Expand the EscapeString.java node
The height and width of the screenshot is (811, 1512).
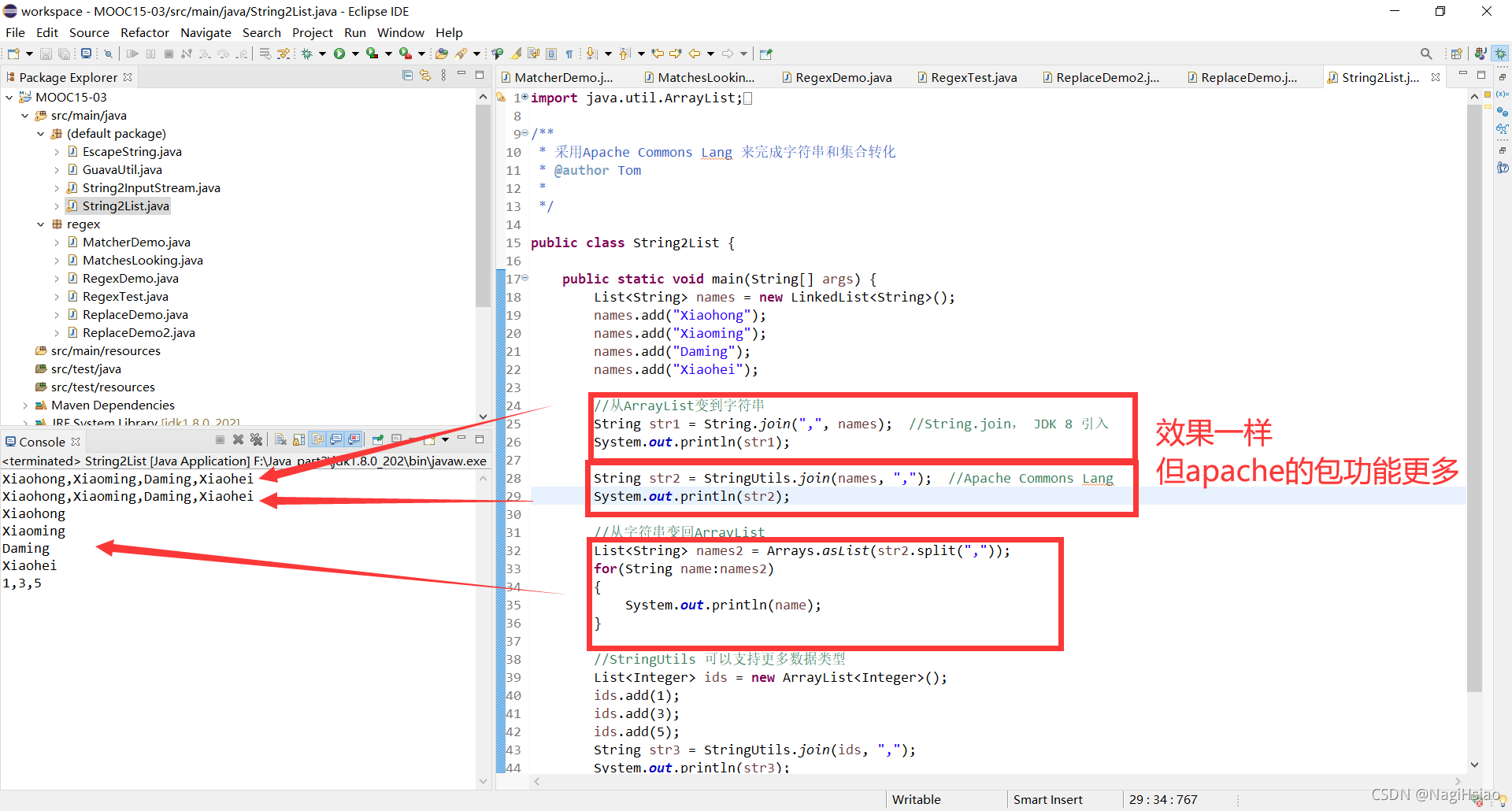pyautogui.click(x=57, y=152)
